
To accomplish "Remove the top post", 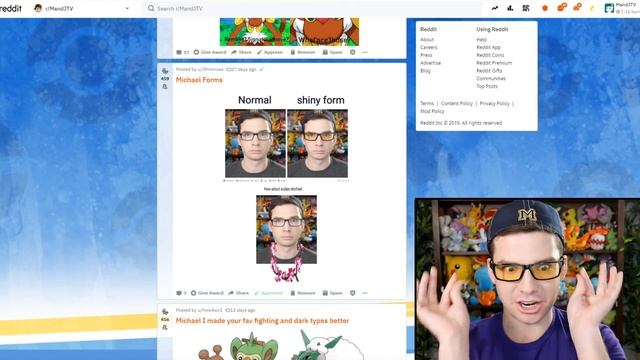I will (302, 52).
